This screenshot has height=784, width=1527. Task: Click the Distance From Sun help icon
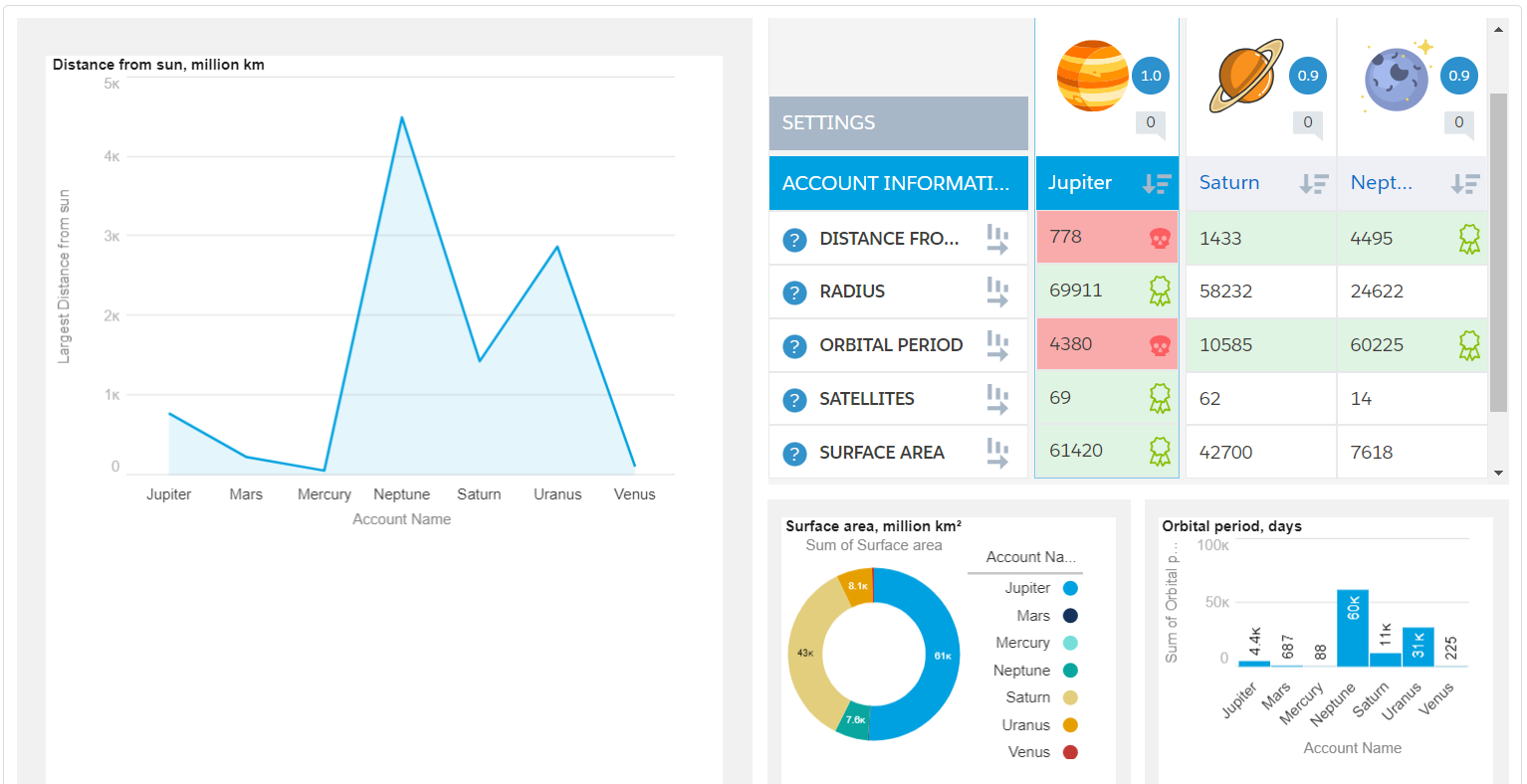(794, 240)
